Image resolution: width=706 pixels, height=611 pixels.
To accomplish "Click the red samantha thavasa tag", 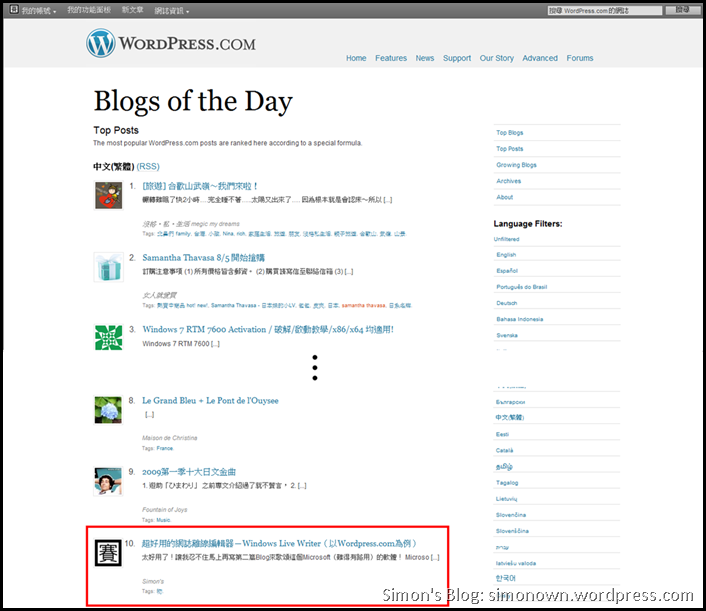I will point(363,305).
